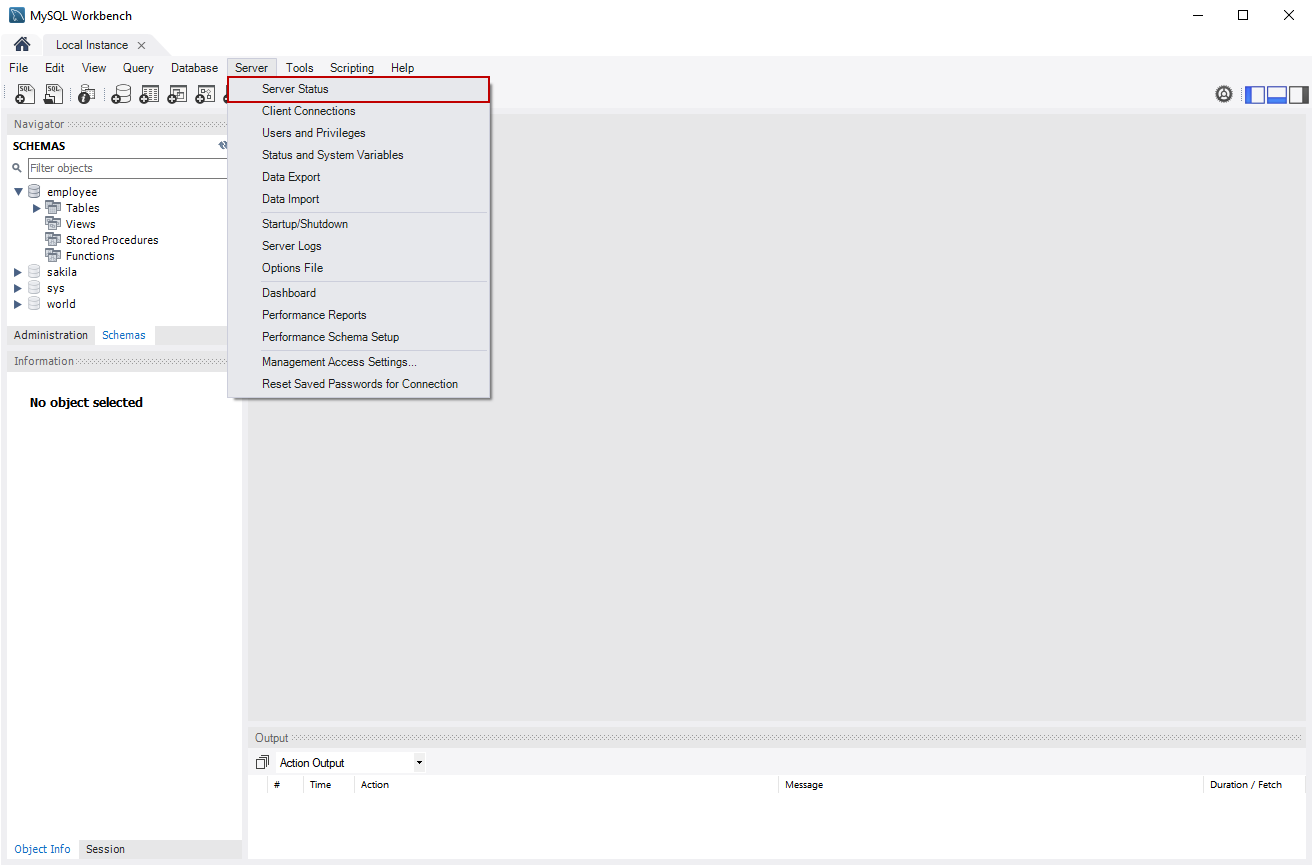Open MySQL Workbench preferences gear
Image resolution: width=1313 pixels, height=866 pixels.
coord(1224,93)
